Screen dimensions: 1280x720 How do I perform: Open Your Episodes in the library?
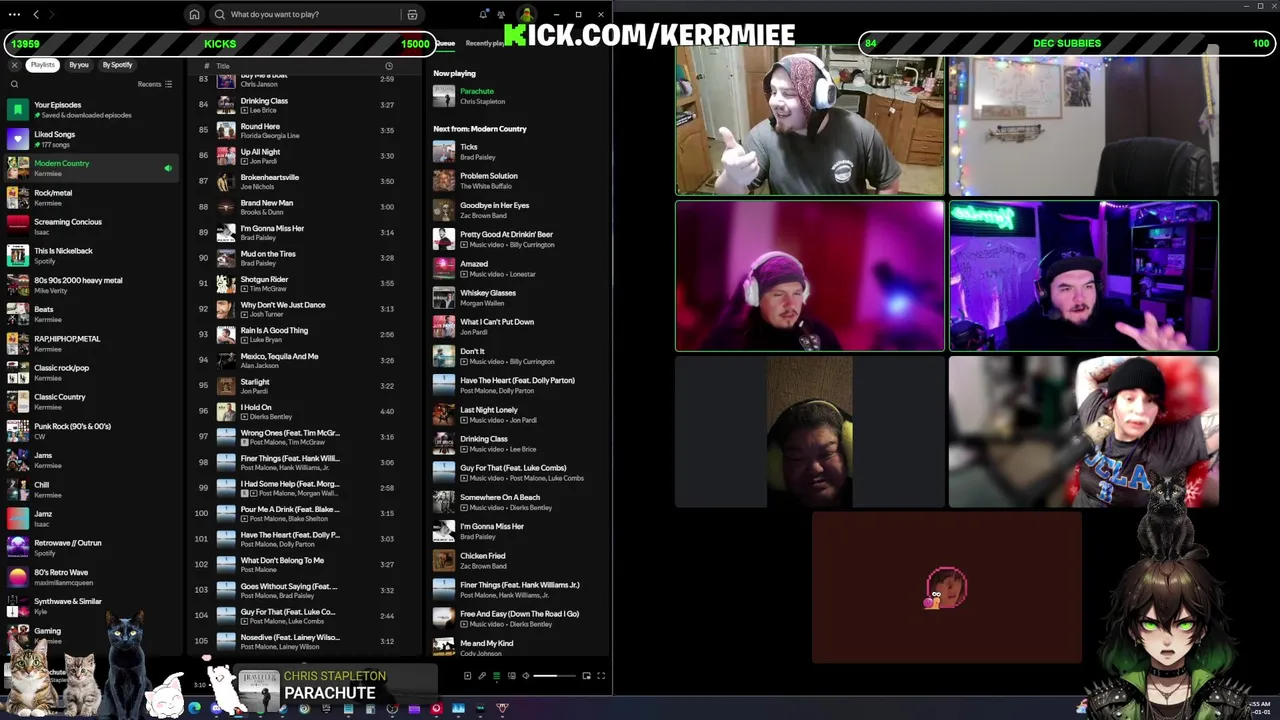pos(90,109)
